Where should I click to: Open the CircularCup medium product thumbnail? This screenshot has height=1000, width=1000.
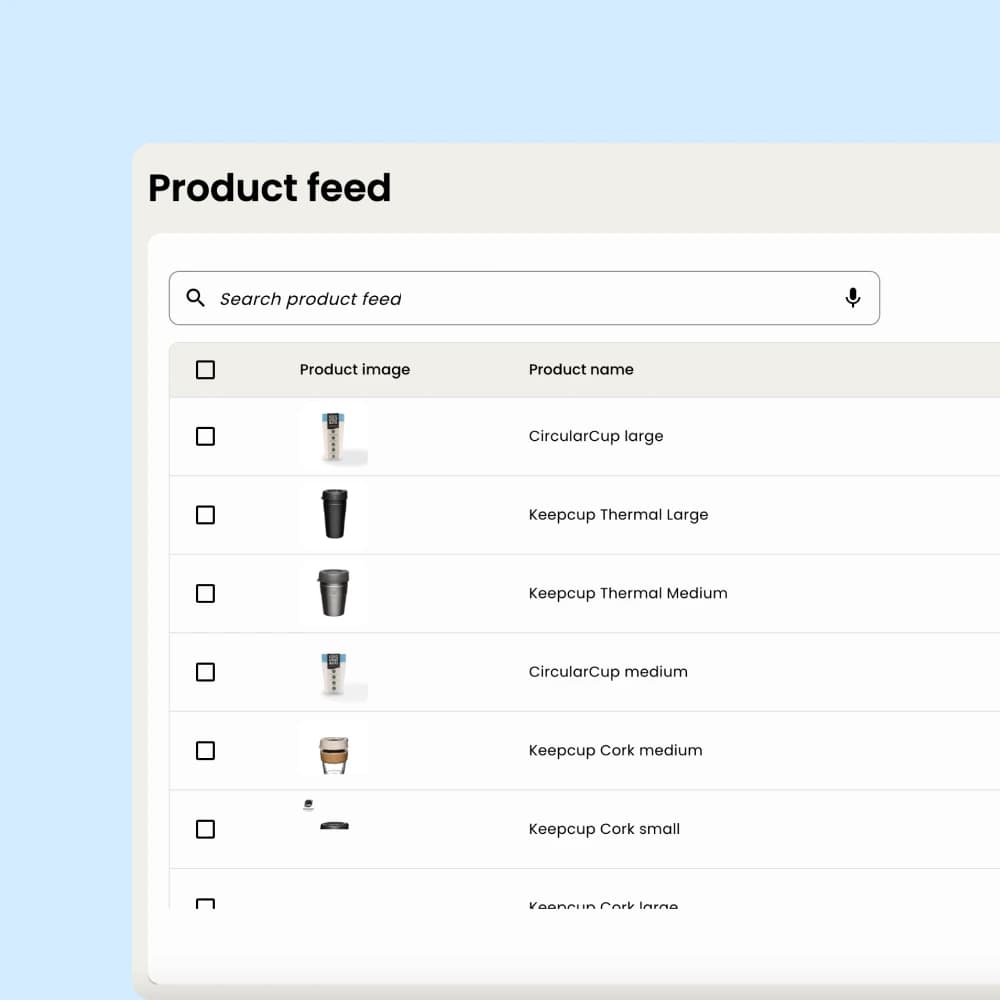tap(333, 672)
